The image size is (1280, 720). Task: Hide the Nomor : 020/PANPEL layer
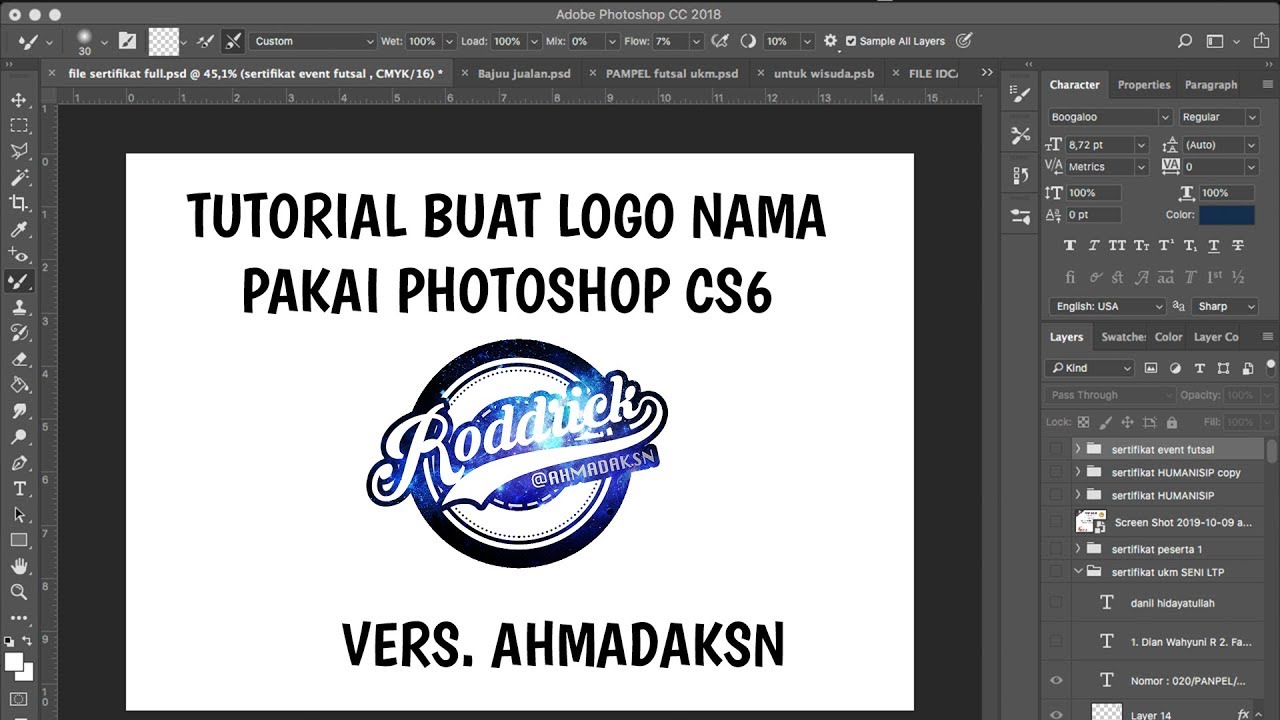pyautogui.click(x=1056, y=681)
